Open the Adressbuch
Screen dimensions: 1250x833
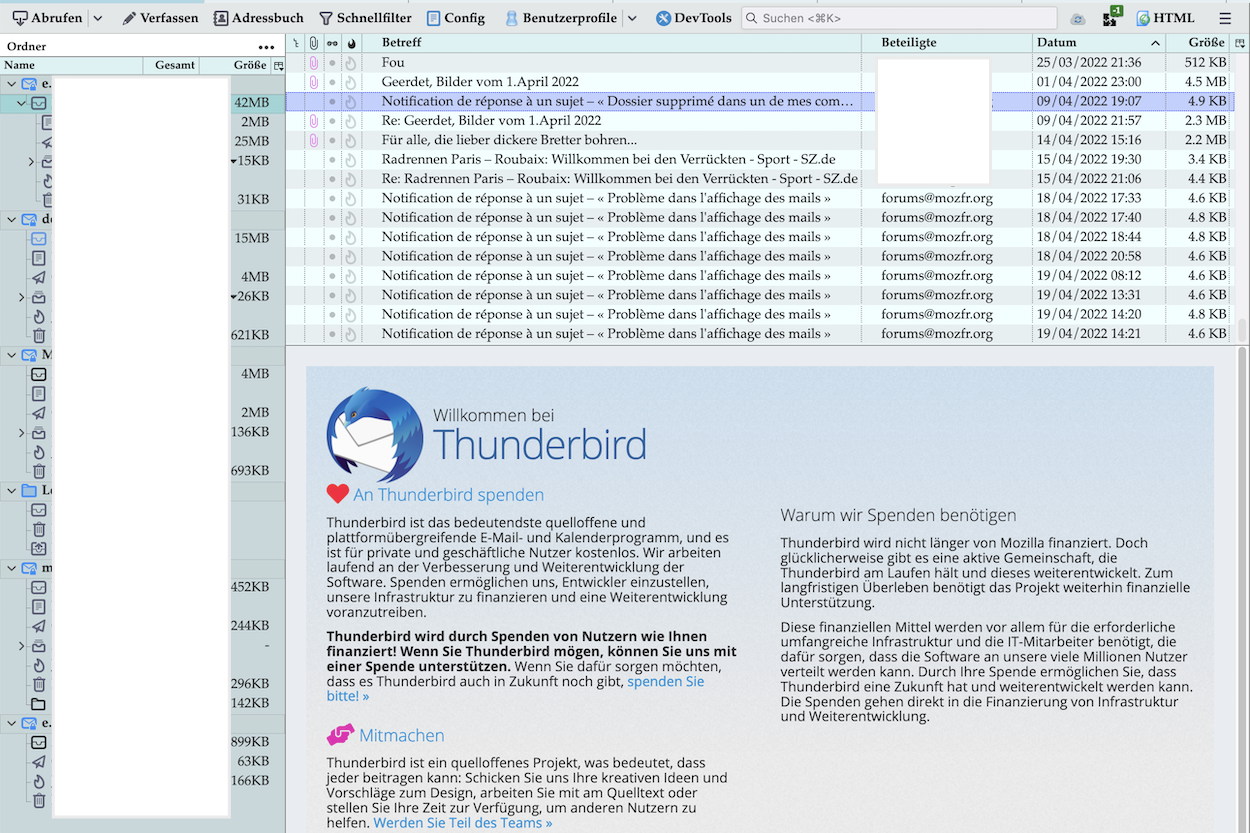(258, 18)
